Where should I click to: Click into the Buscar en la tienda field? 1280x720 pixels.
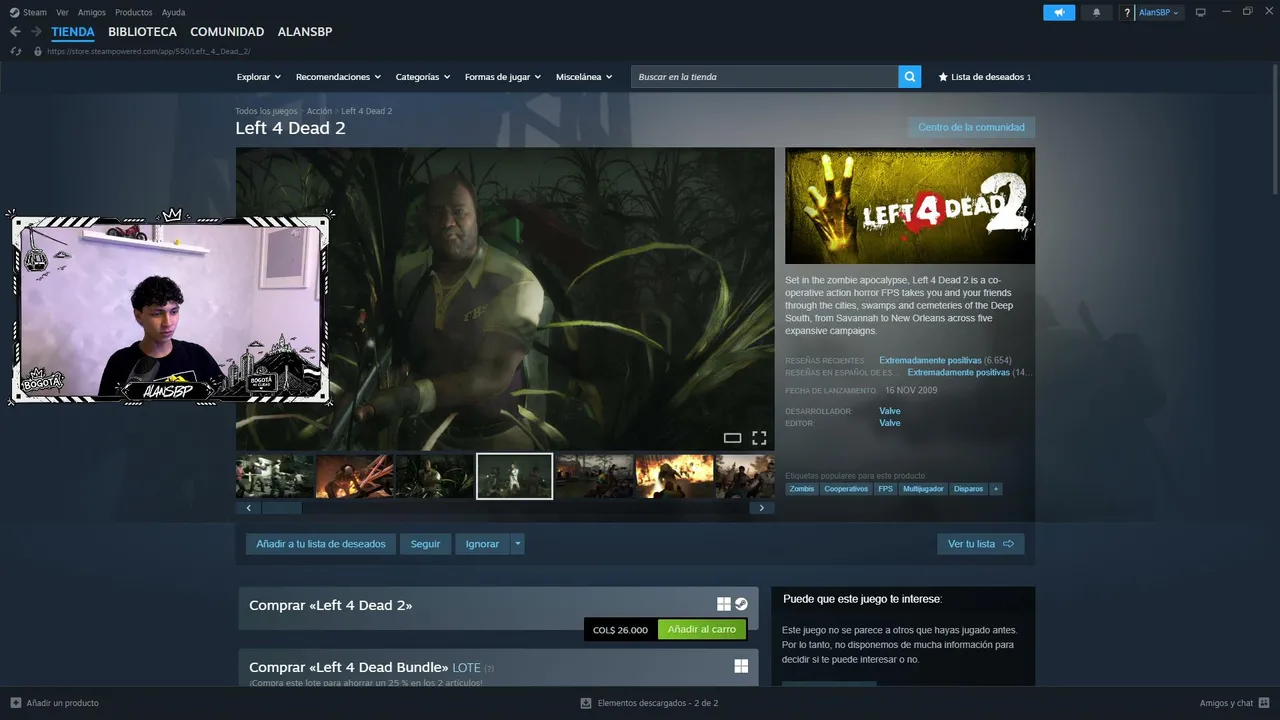pyautogui.click(x=765, y=77)
